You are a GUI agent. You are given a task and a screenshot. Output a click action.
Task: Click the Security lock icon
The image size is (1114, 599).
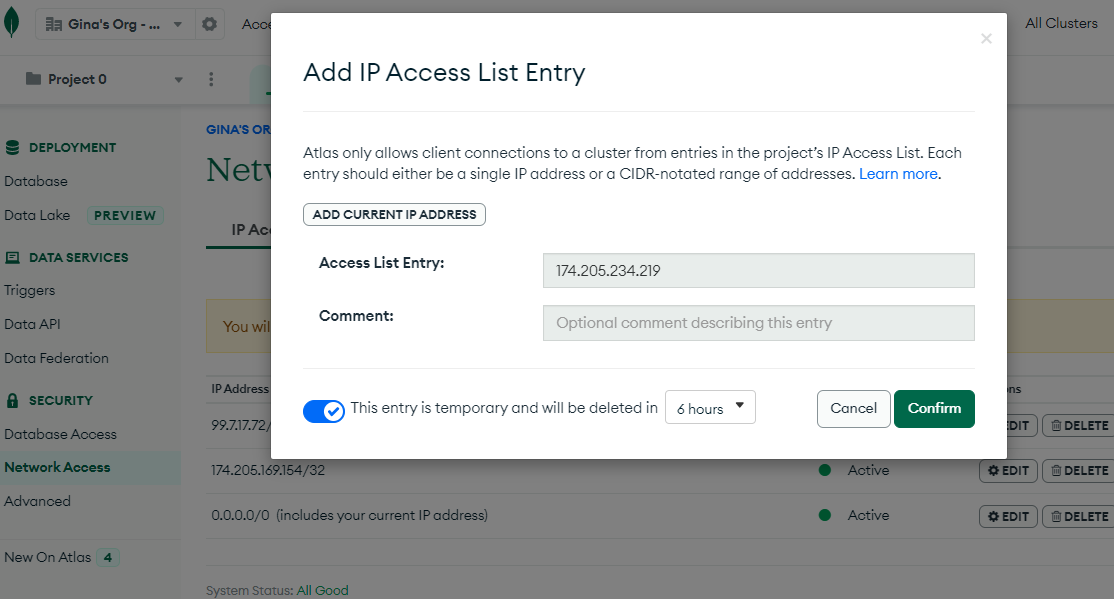(x=12, y=400)
